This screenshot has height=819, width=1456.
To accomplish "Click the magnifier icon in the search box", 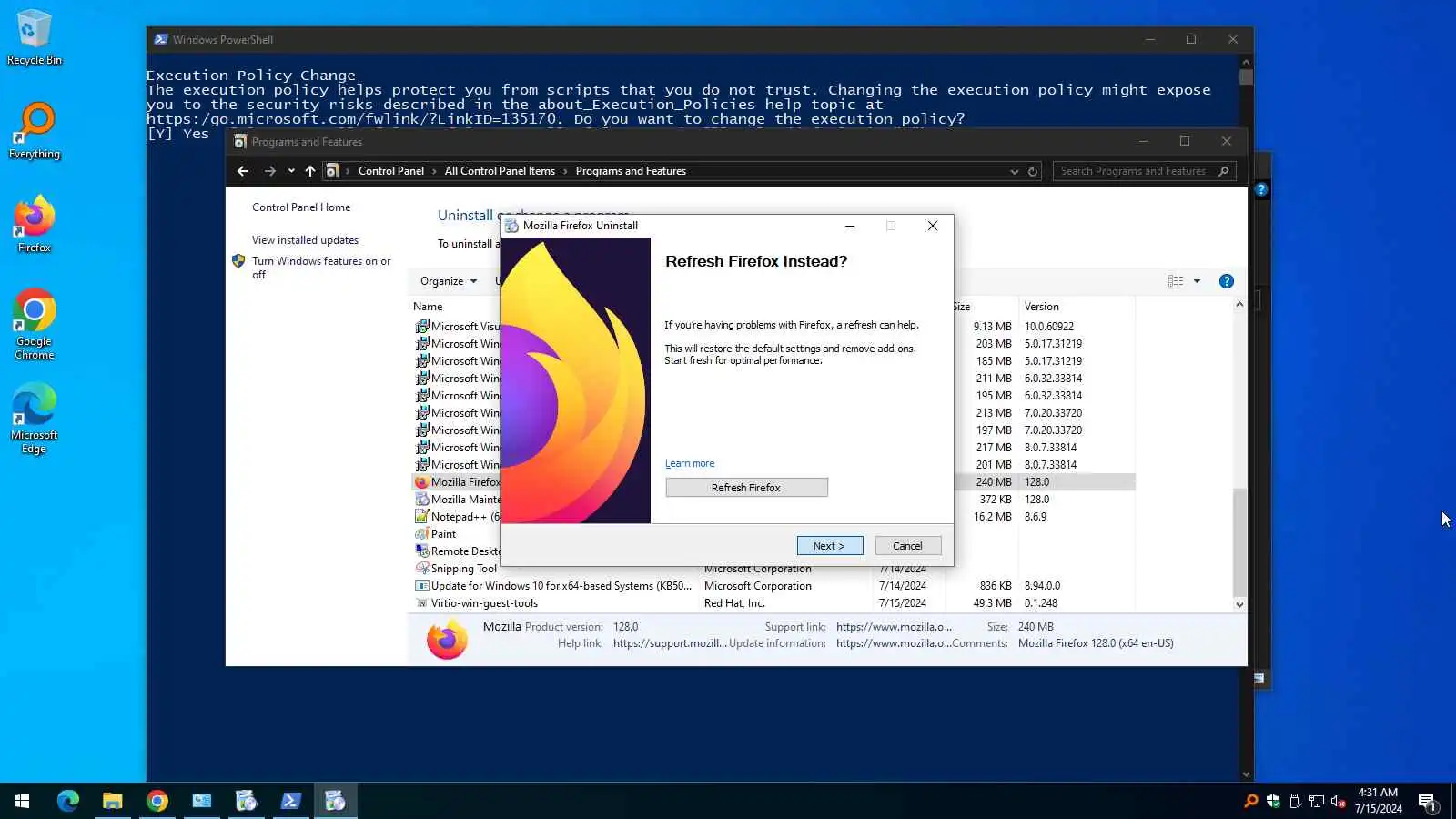I will point(1223,171).
